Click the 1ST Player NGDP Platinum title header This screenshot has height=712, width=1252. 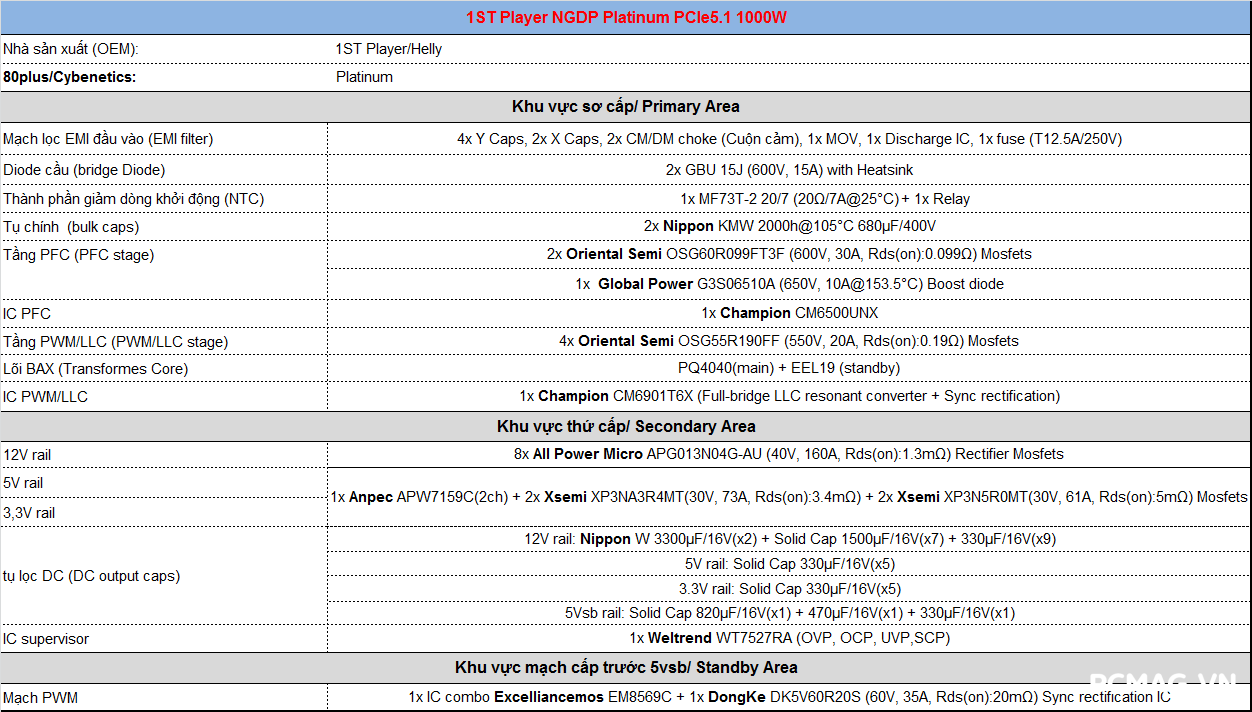tap(625, 18)
